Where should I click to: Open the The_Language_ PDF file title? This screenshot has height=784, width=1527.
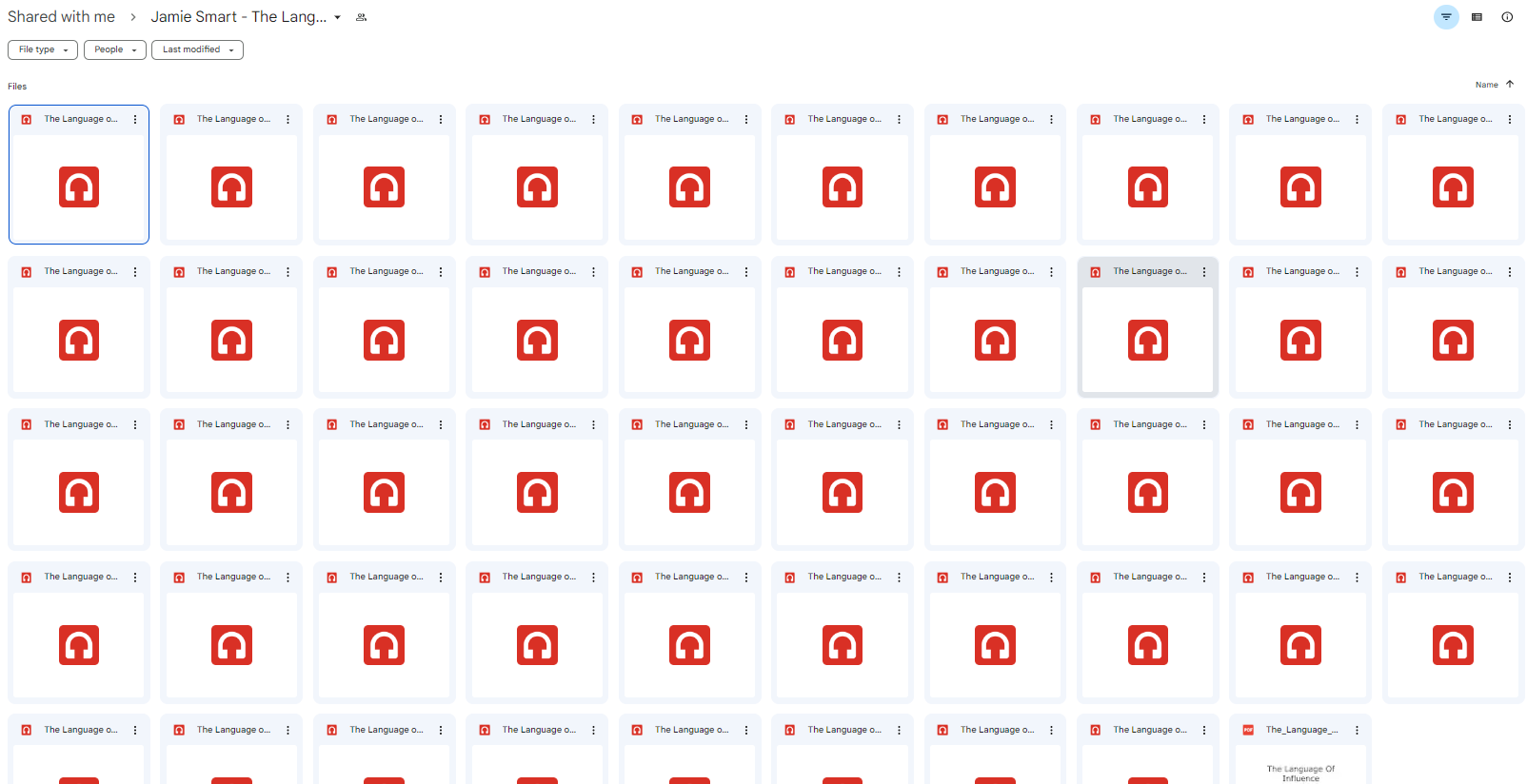click(1301, 730)
